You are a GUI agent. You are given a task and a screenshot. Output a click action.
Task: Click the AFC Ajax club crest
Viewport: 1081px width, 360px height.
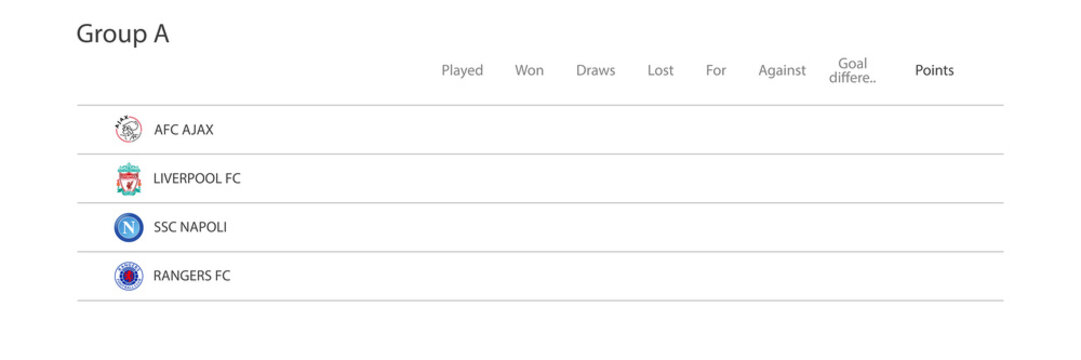pyautogui.click(x=128, y=130)
